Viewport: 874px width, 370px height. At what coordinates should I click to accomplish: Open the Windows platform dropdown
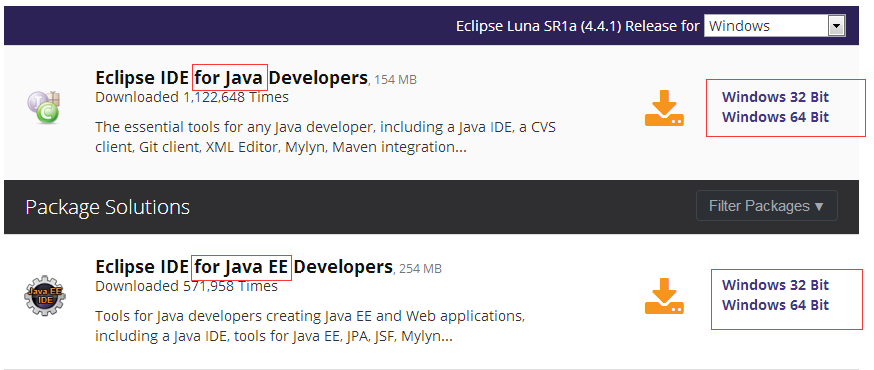point(775,26)
